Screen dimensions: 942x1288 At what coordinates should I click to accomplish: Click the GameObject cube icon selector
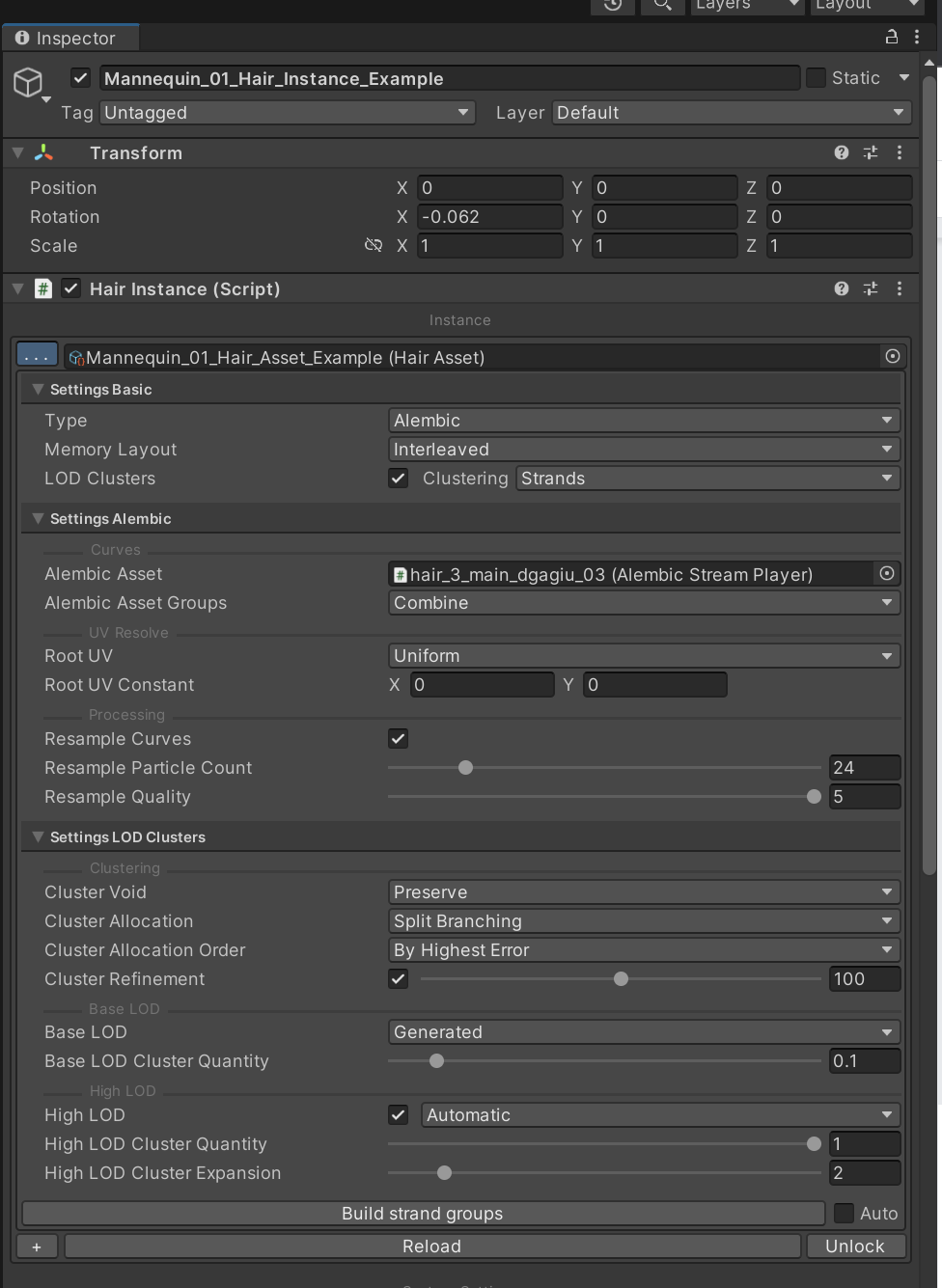coord(29,83)
